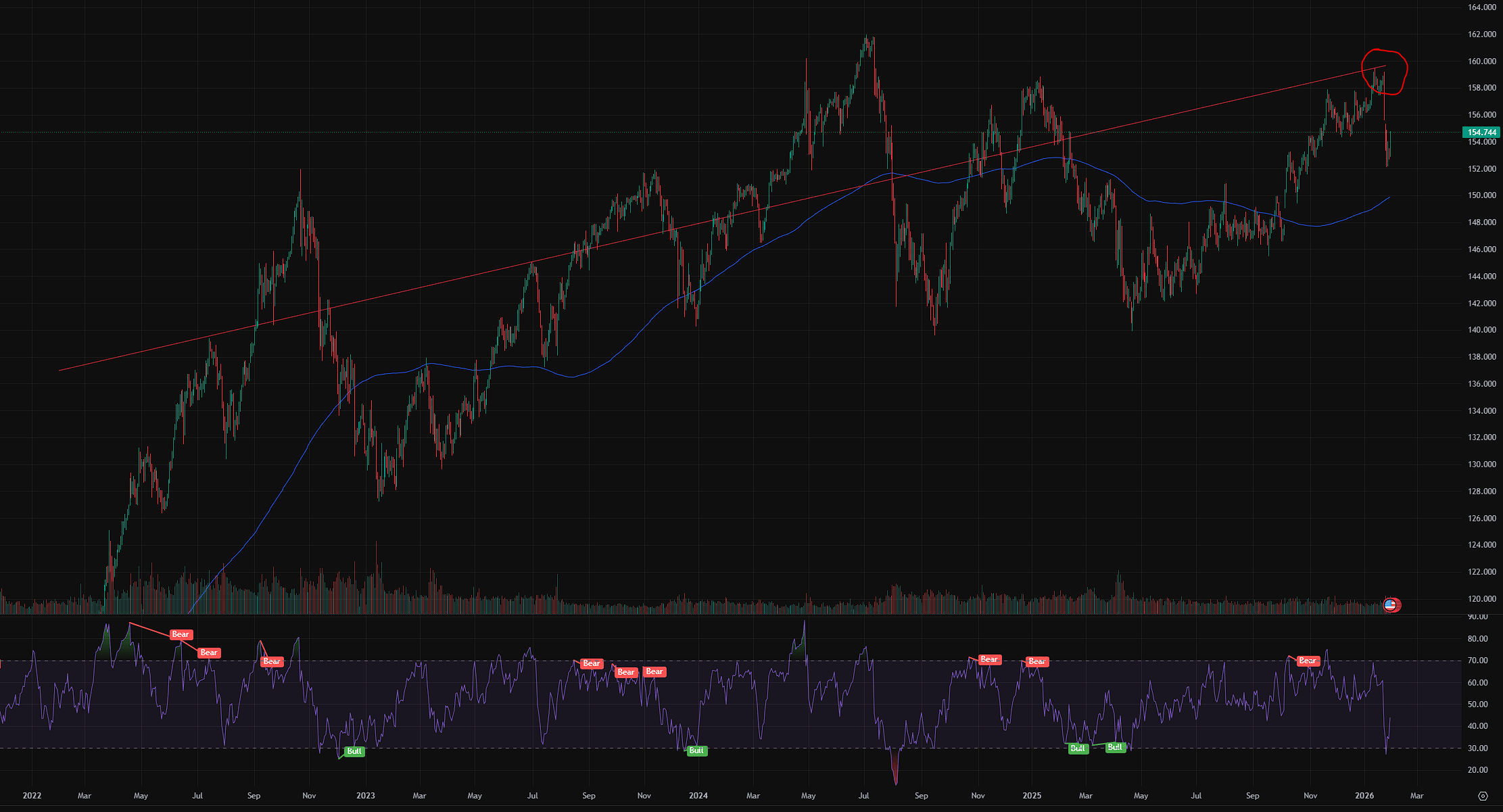Click the US flag economic event icon
Image resolution: width=1503 pixels, height=812 pixels.
pos(1390,604)
